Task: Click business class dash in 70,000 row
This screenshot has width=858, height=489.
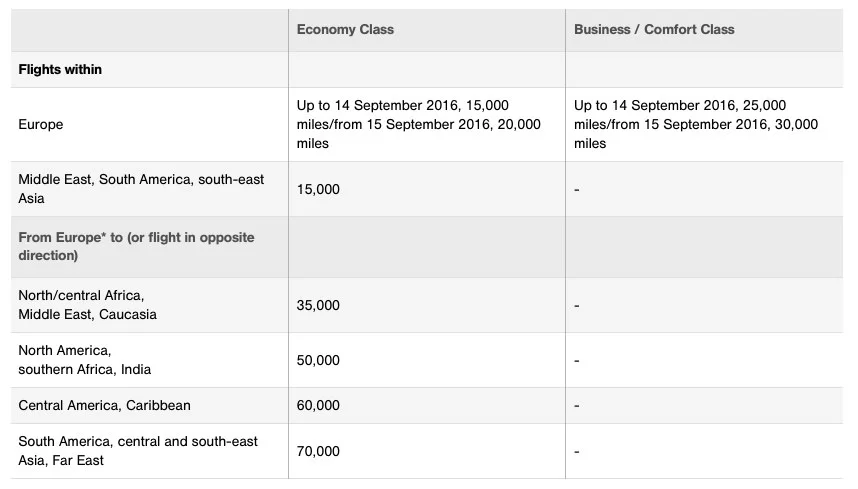Action: (577, 452)
